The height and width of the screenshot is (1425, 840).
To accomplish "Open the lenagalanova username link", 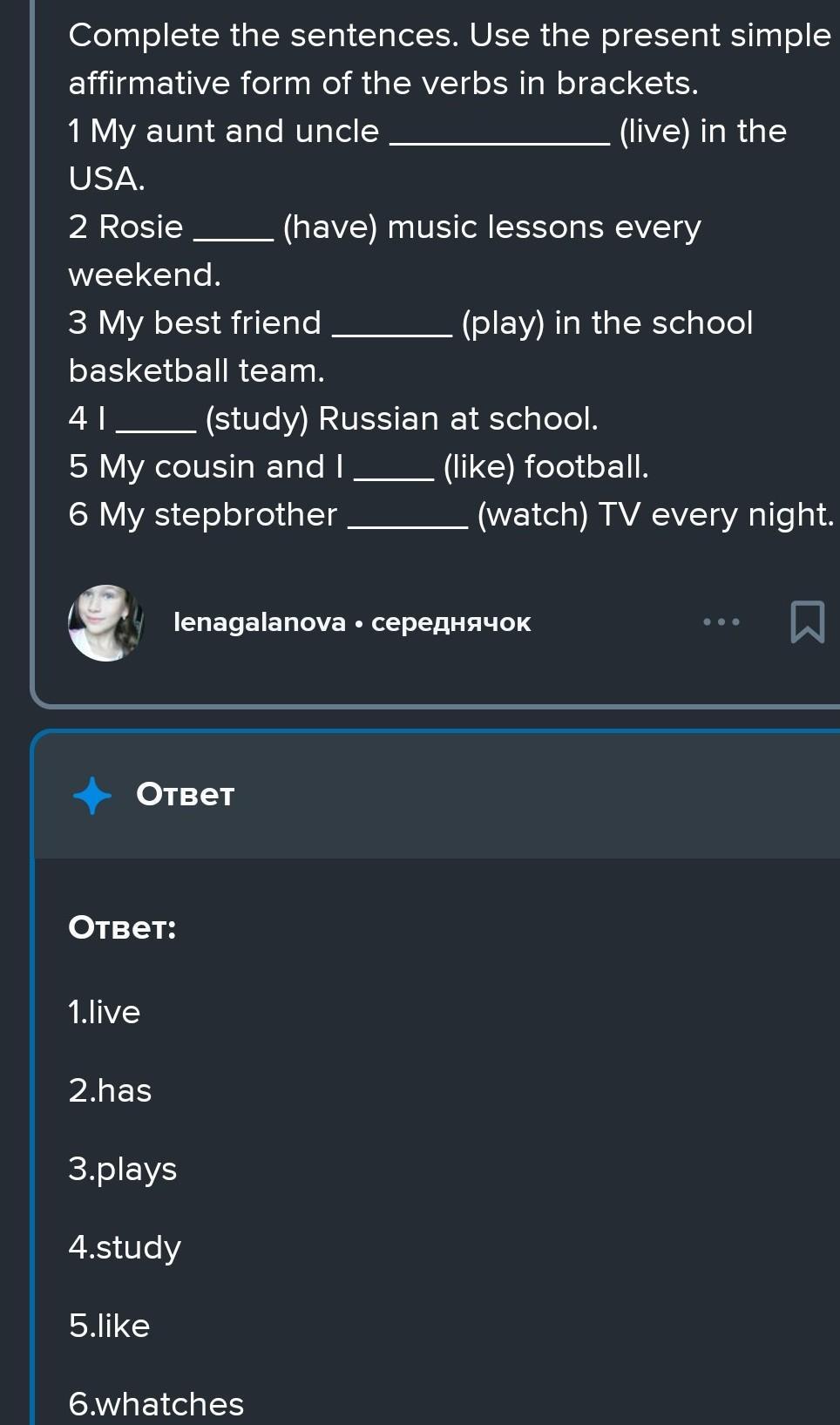I will (260, 622).
